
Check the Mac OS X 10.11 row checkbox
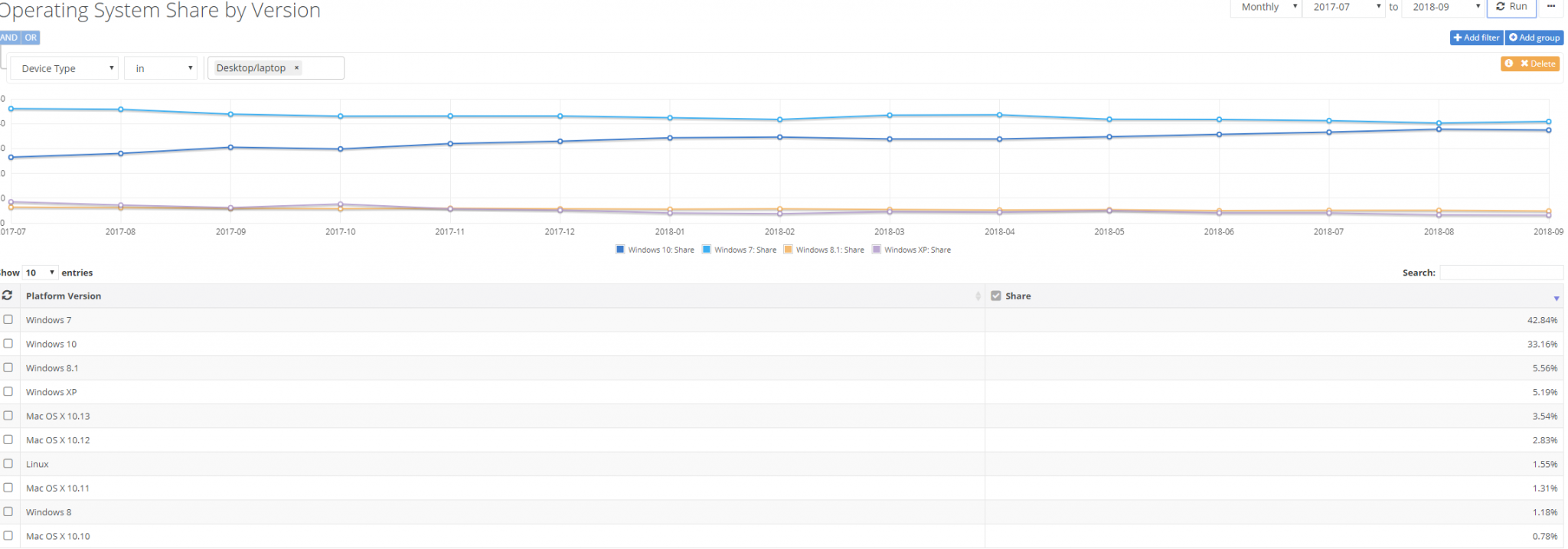[8, 488]
